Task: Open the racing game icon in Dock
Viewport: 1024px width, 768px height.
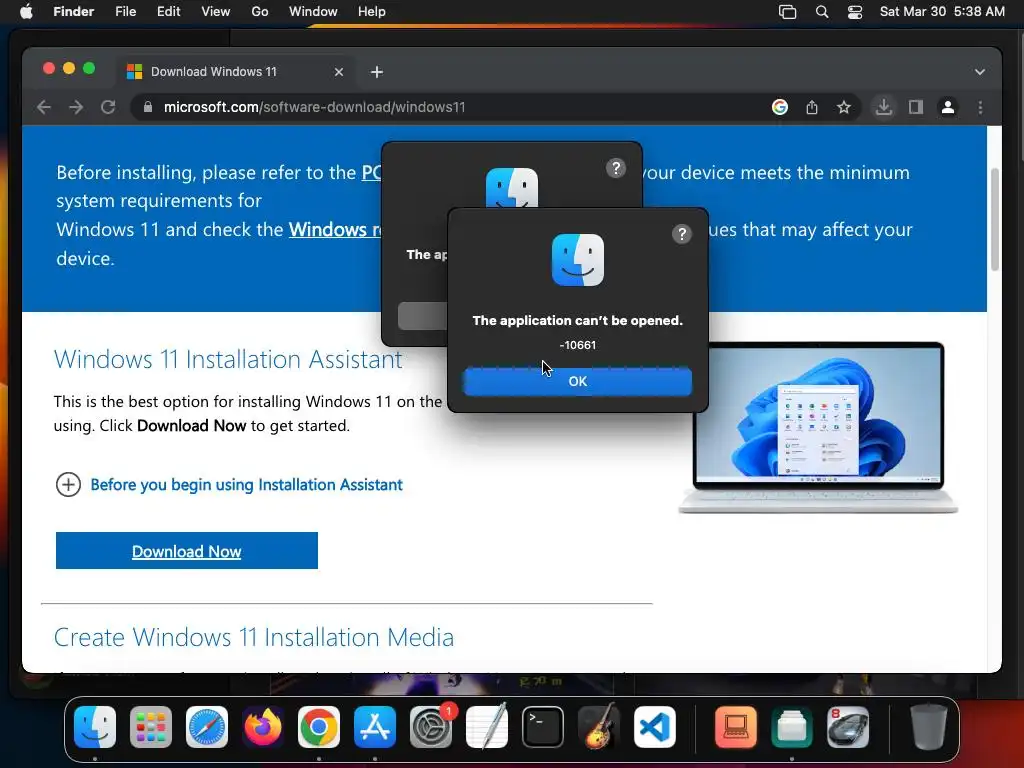Action: tap(848, 727)
